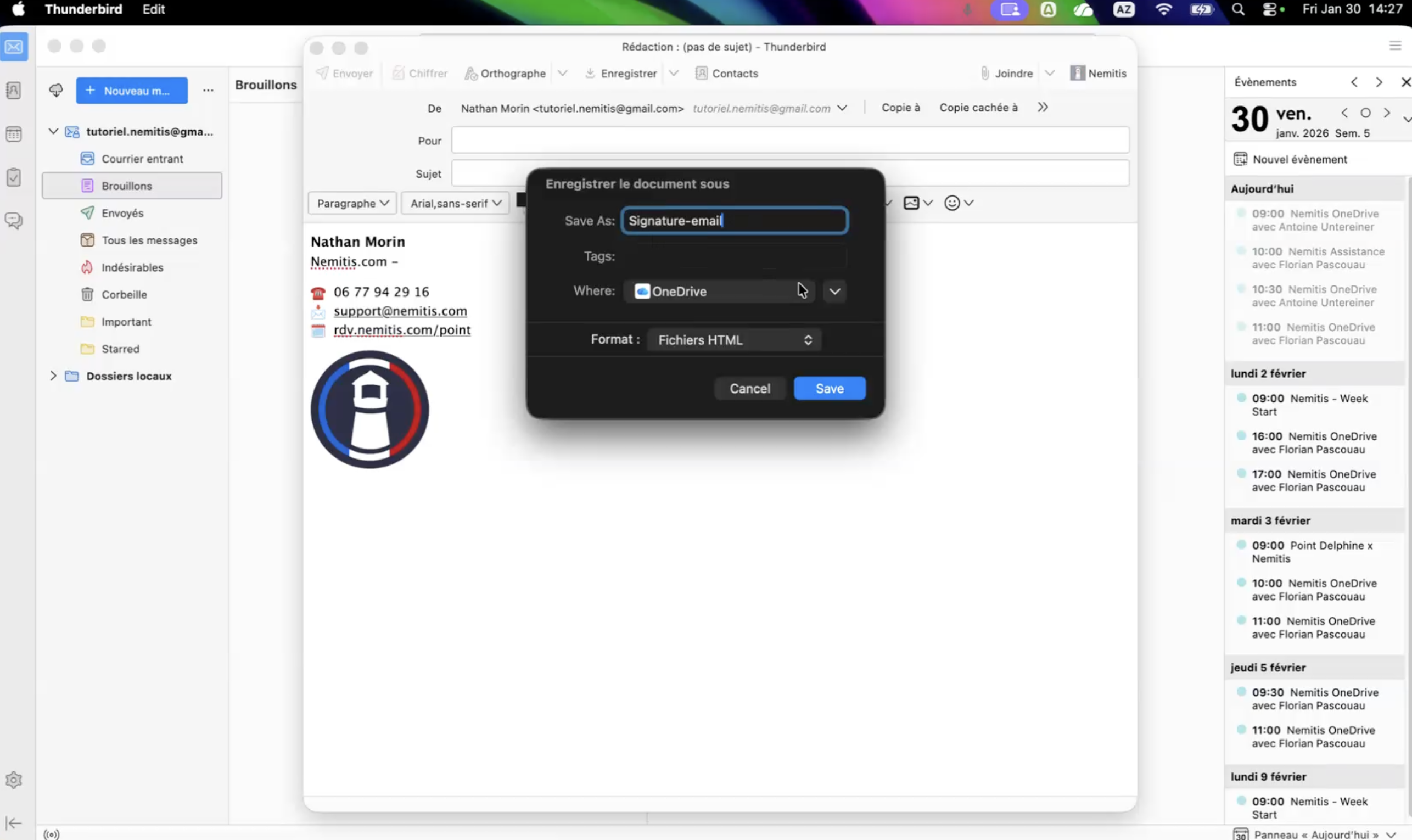This screenshot has height=840, width=1412.
Task: Save the document with the Save button
Action: pos(828,388)
